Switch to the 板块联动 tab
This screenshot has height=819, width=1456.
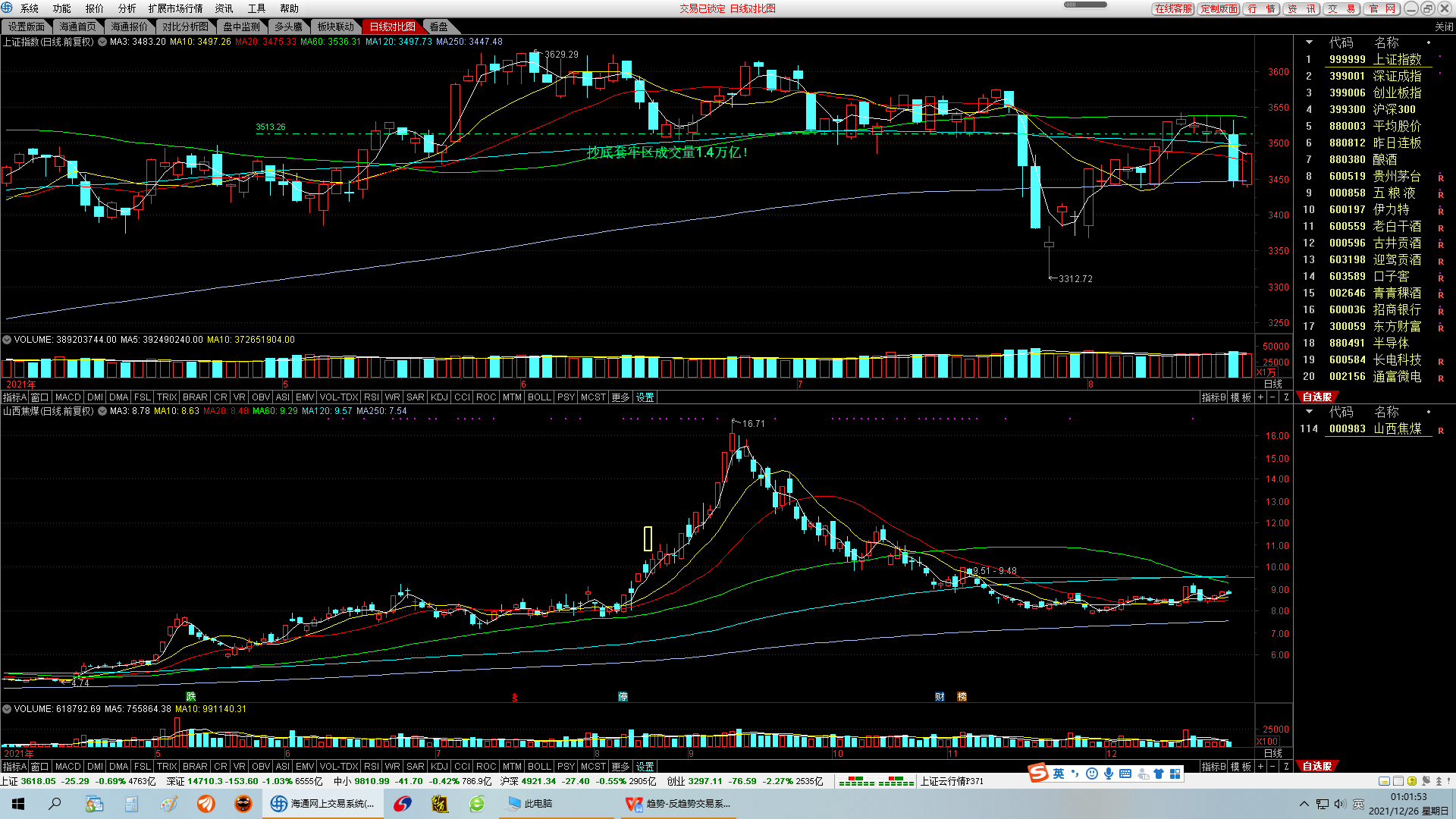click(335, 27)
